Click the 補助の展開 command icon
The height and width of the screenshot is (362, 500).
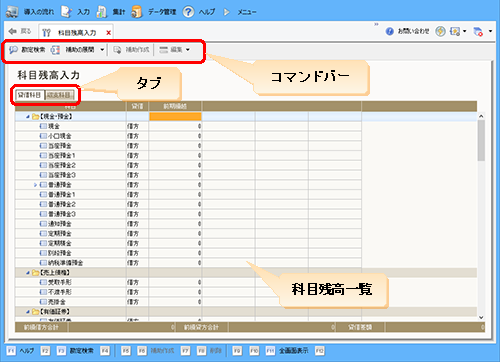(x=55, y=50)
